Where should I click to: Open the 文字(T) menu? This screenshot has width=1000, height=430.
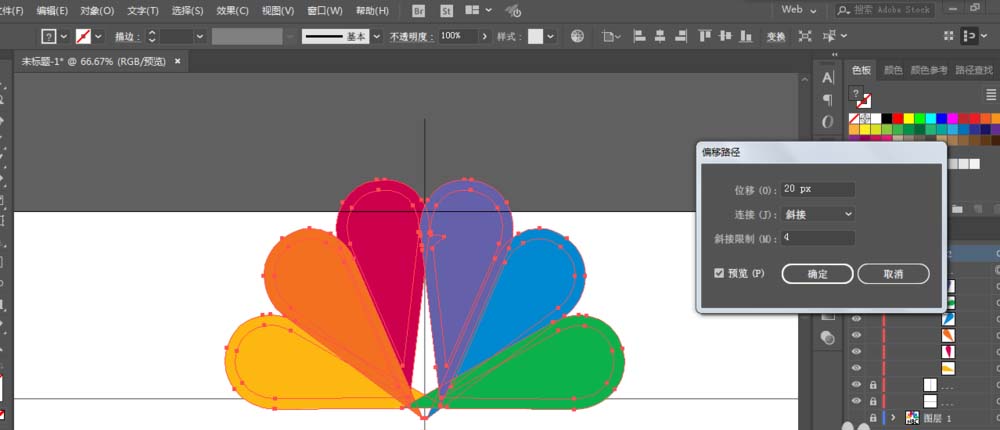point(143,11)
